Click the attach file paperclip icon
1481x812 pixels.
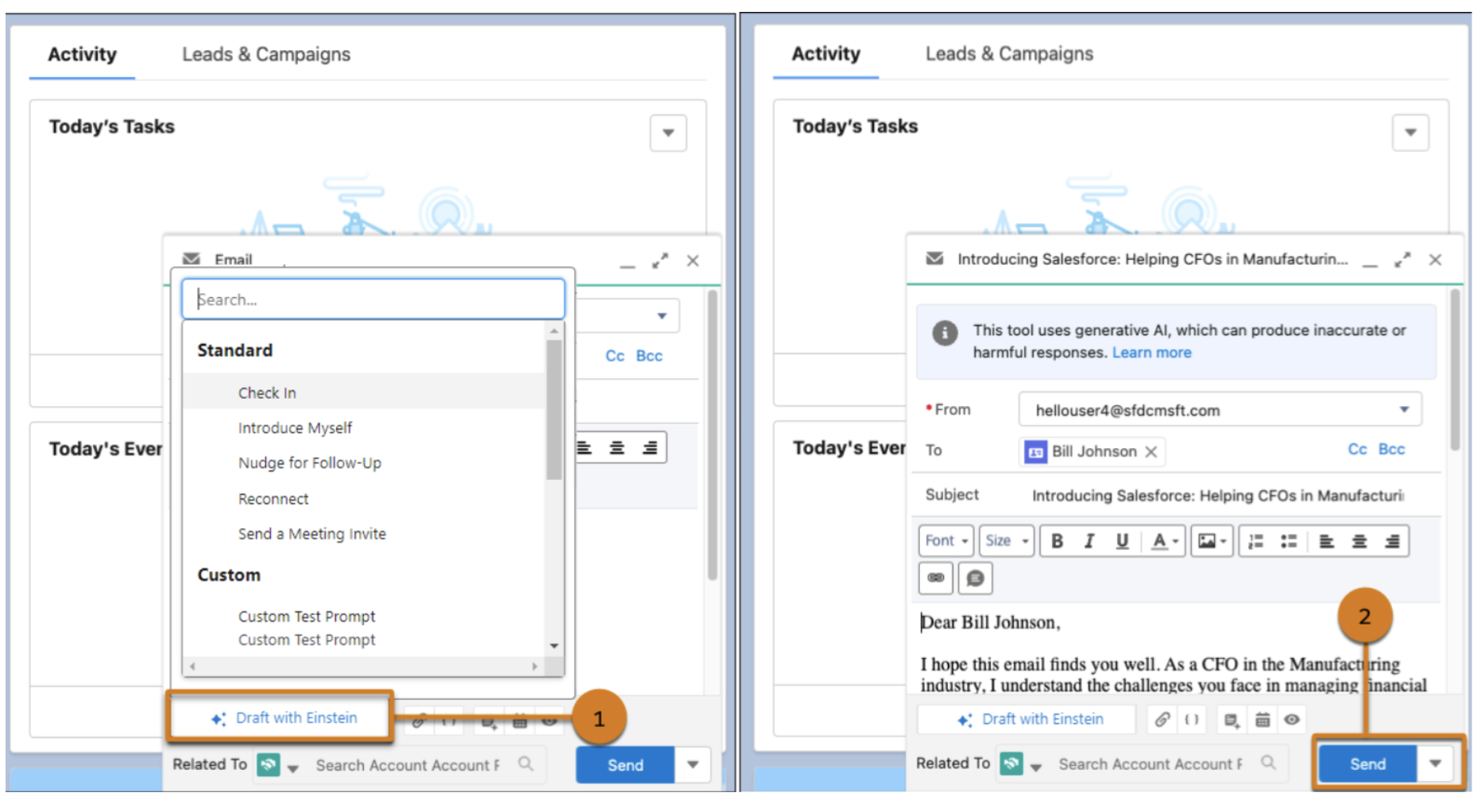click(1162, 719)
